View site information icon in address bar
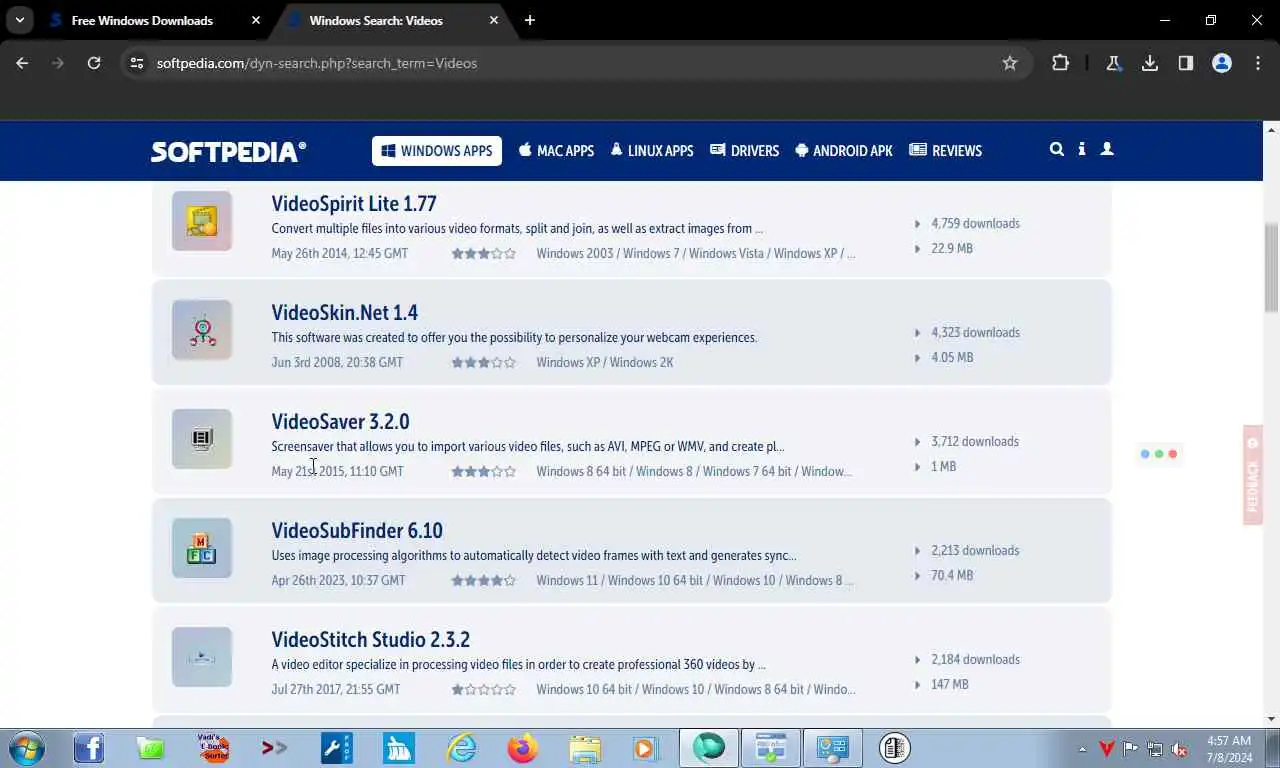The width and height of the screenshot is (1280, 768). (137, 63)
